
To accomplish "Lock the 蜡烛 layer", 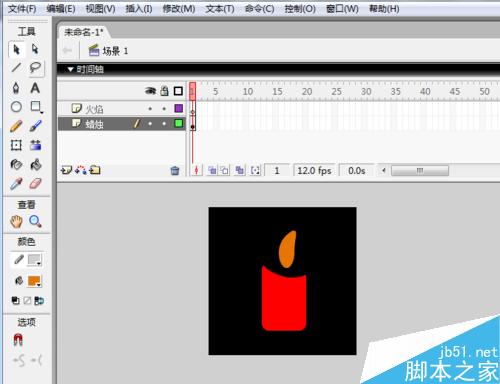I will click(164, 124).
